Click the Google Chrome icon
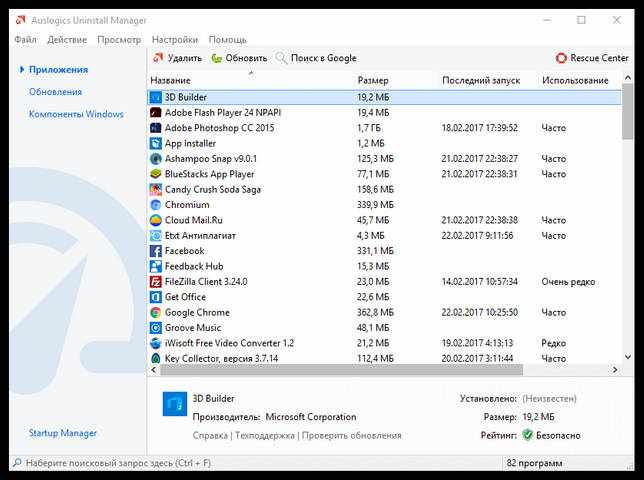Screen dimensions: 644x480 pyautogui.click(x=156, y=312)
